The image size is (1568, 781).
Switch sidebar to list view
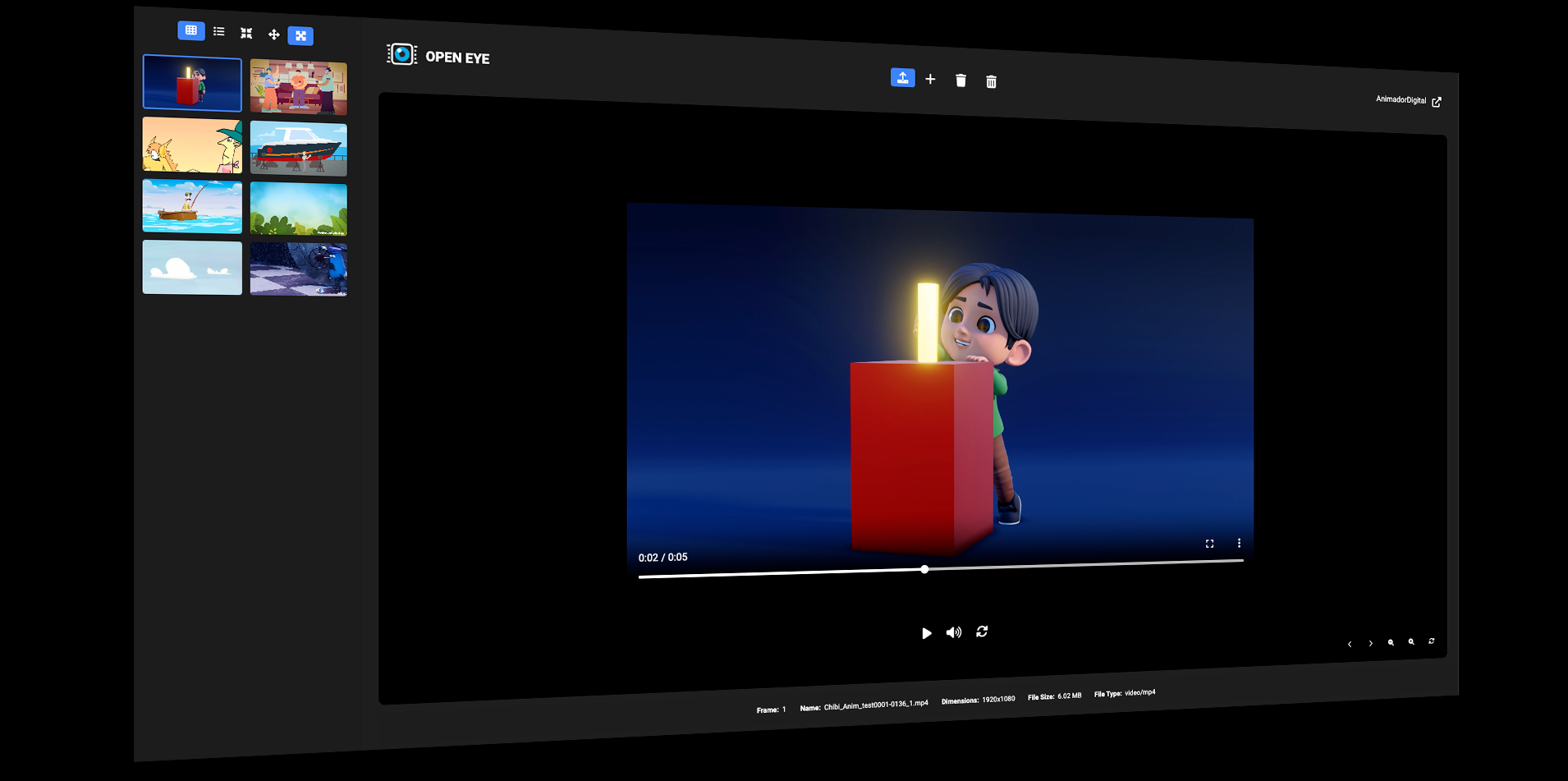(218, 31)
